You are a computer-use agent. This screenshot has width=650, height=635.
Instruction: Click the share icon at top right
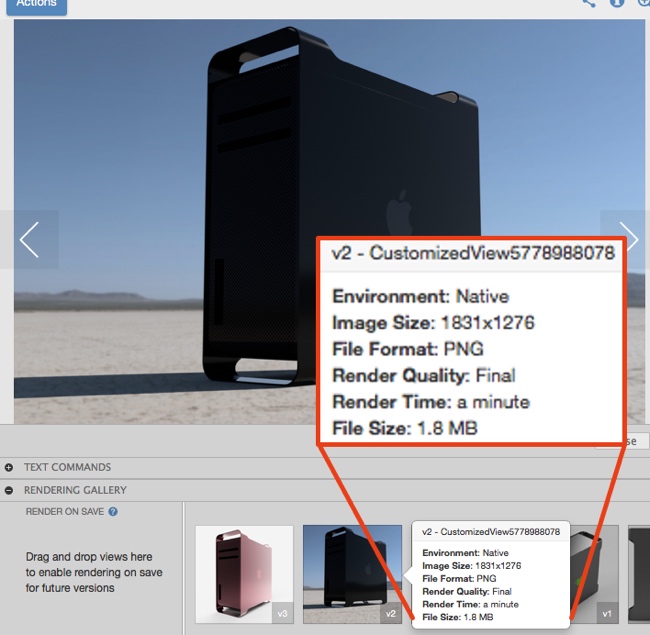click(589, 3)
